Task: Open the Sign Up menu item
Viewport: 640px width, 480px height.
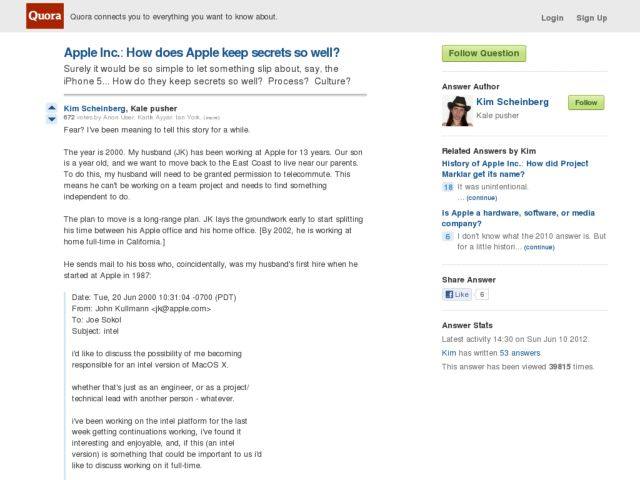Action: point(592,18)
